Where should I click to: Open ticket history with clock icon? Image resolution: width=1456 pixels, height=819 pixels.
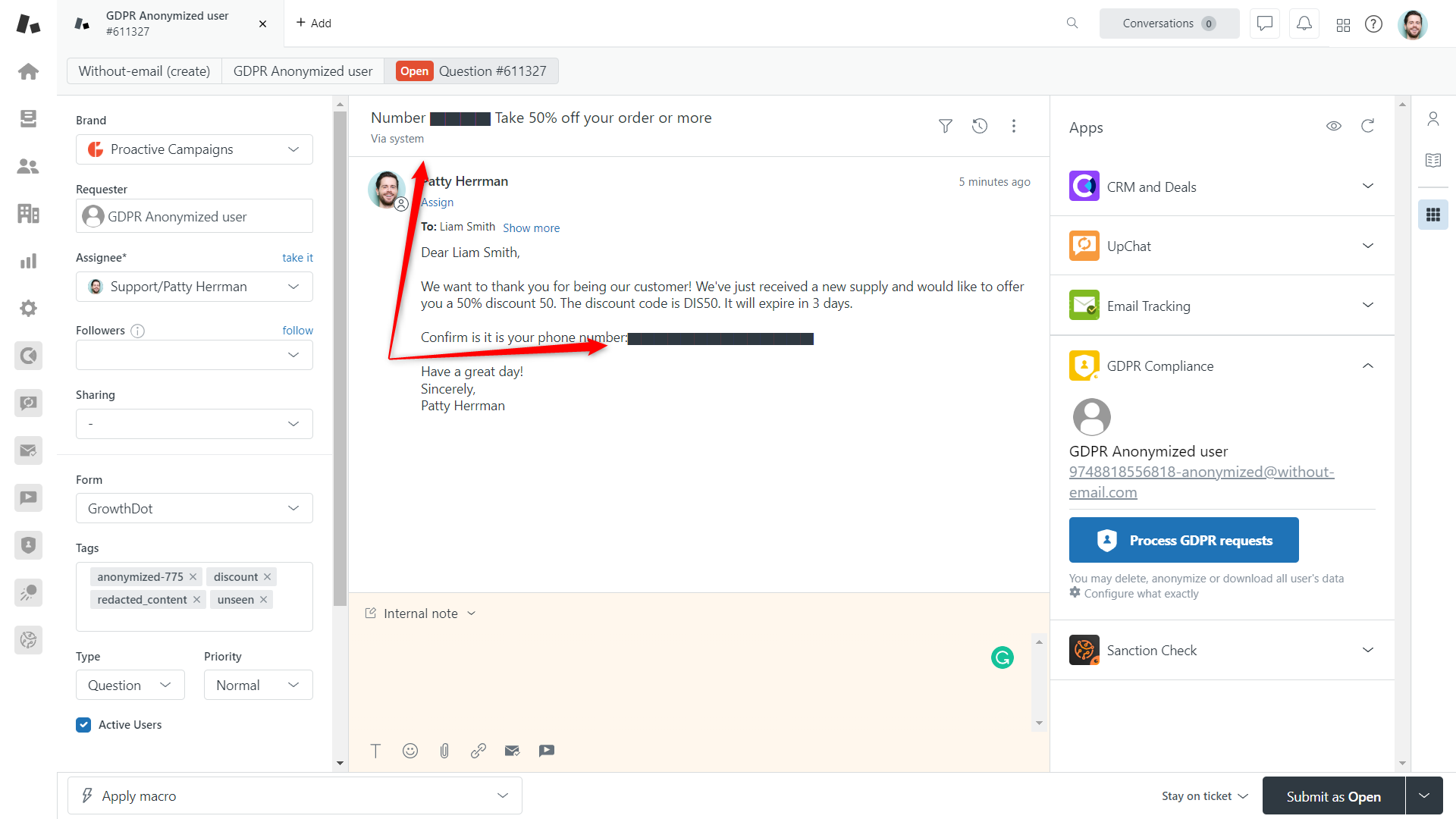[981, 125]
